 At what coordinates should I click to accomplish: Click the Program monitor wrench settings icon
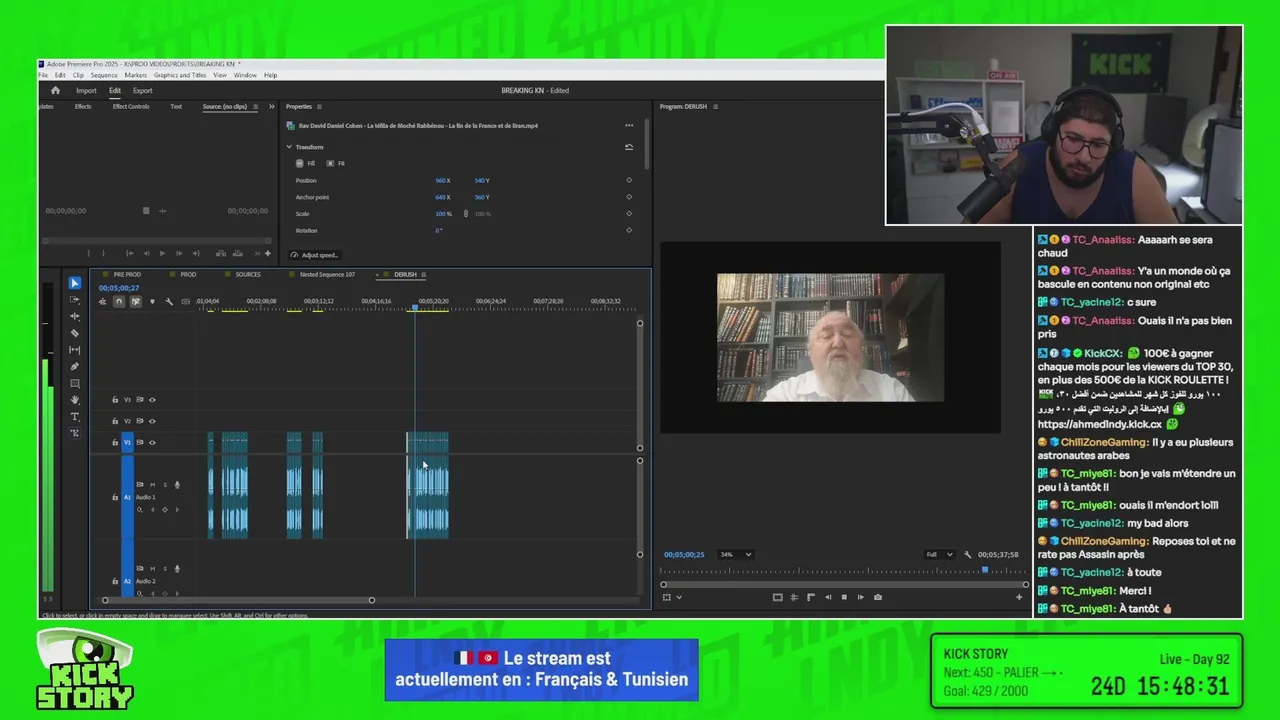tap(967, 555)
